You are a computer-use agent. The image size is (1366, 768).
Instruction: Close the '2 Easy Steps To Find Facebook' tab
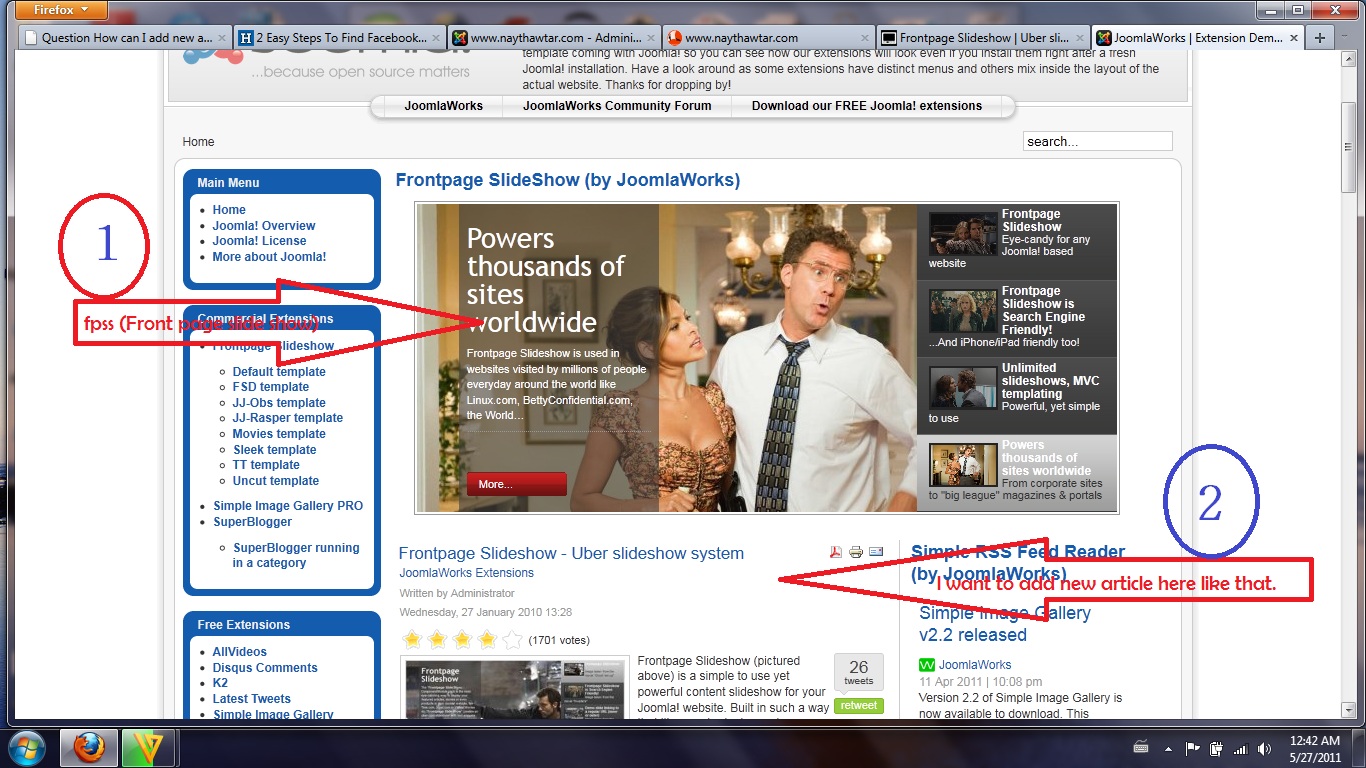pyautogui.click(x=434, y=38)
